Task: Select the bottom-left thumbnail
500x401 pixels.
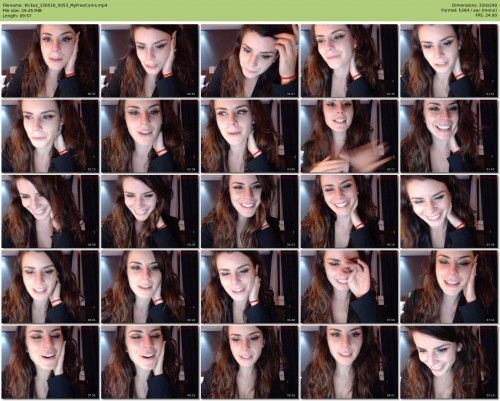Action: 50,362
